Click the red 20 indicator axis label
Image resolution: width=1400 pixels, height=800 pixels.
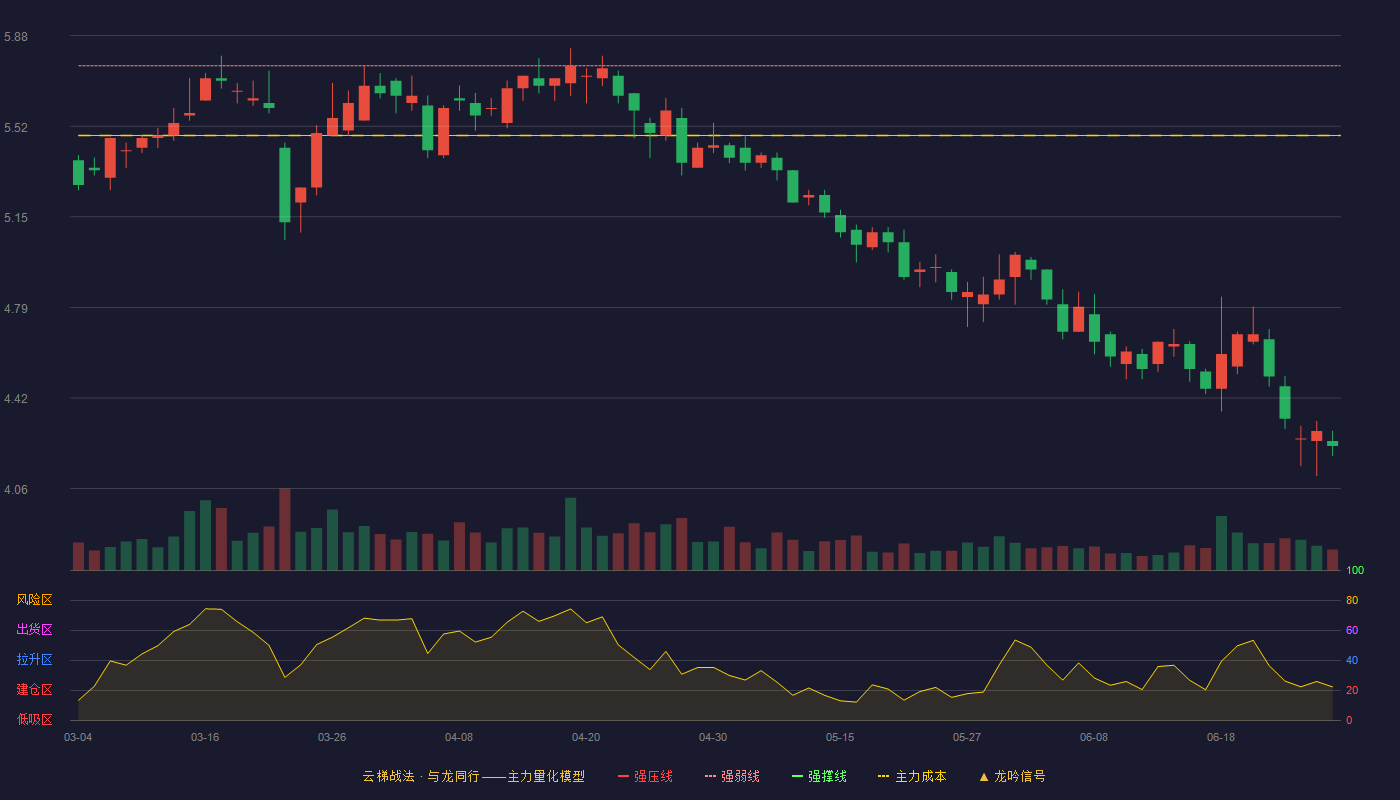pos(1352,690)
